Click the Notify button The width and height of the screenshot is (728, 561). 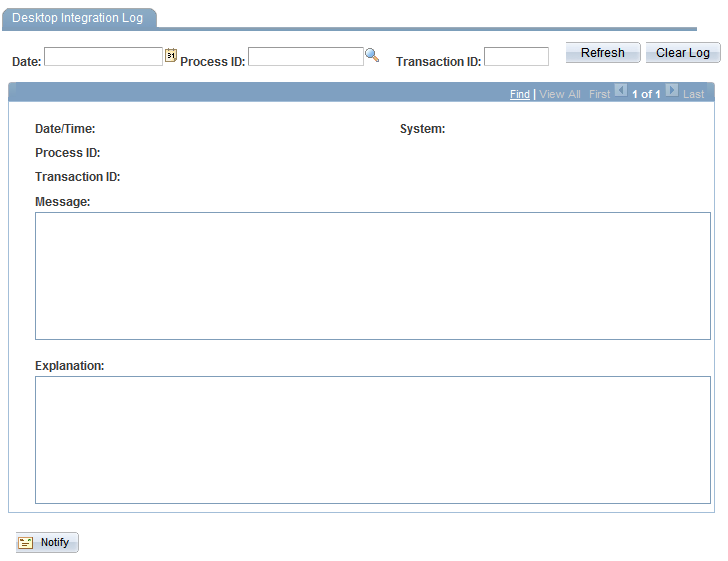tap(47, 542)
